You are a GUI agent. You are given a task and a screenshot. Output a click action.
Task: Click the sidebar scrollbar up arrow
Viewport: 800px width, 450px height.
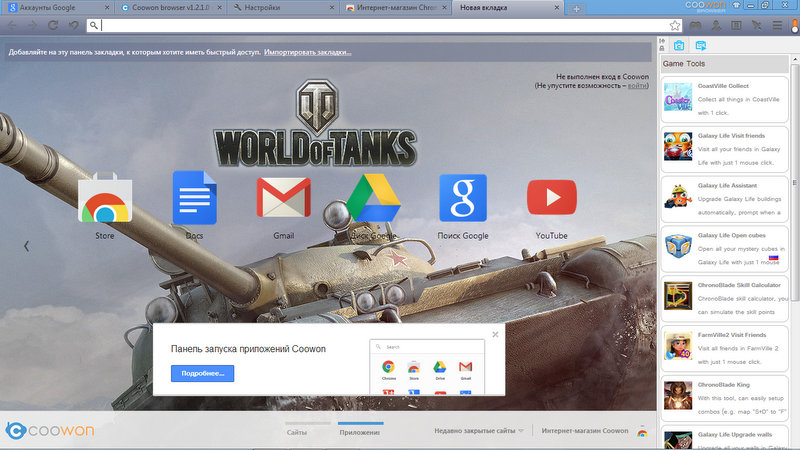pos(795,60)
